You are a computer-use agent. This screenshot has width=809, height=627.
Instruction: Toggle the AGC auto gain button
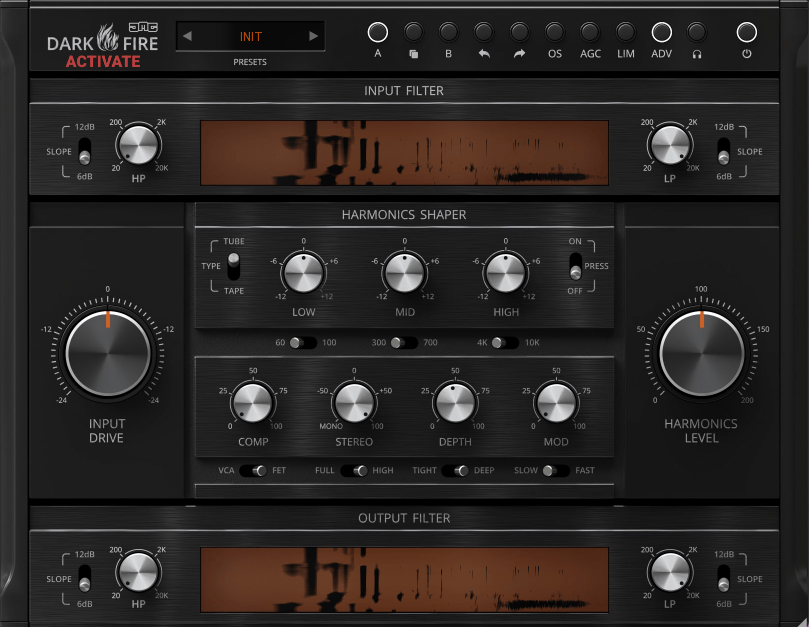click(x=590, y=32)
